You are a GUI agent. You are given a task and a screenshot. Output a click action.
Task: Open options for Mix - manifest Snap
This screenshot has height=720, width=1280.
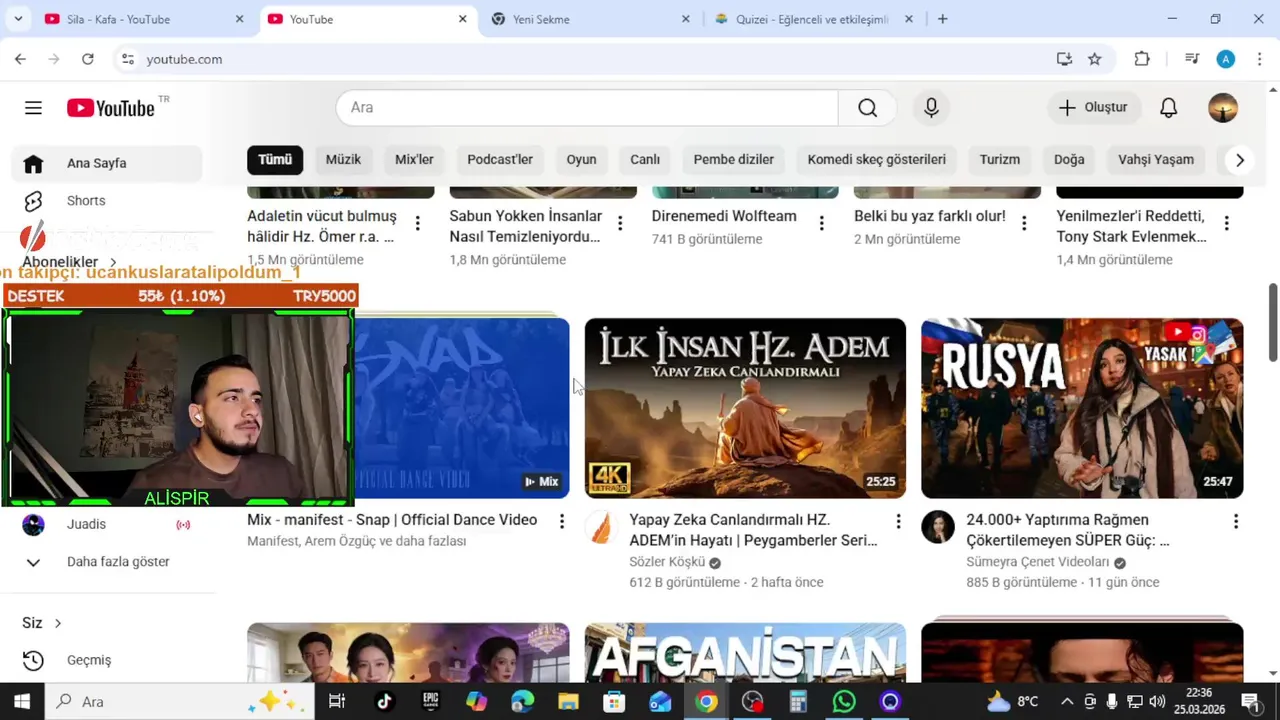tap(562, 521)
